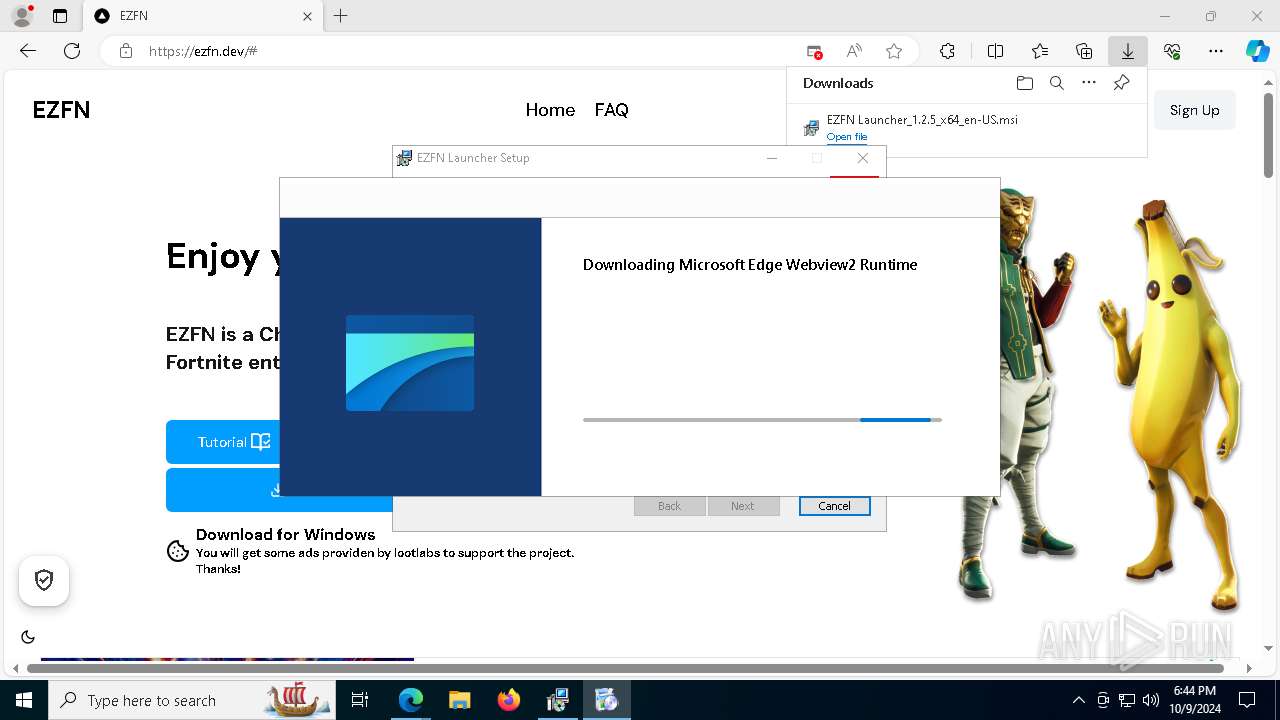View site information lock icon

(x=125, y=51)
